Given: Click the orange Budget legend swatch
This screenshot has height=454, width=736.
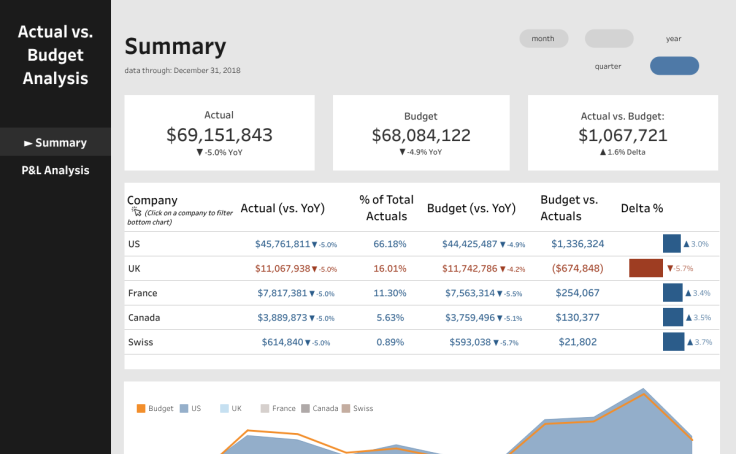Looking at the screenshot, I should coord(141,408).
